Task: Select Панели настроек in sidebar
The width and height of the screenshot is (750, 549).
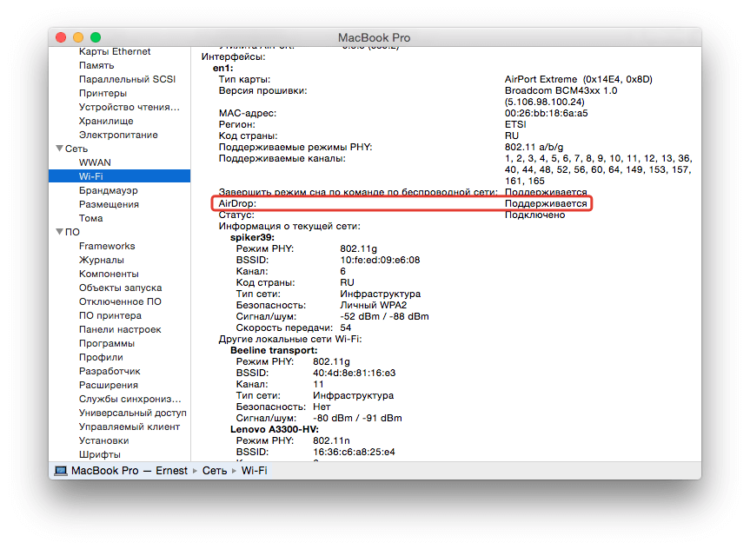Action: pos(120,329)
